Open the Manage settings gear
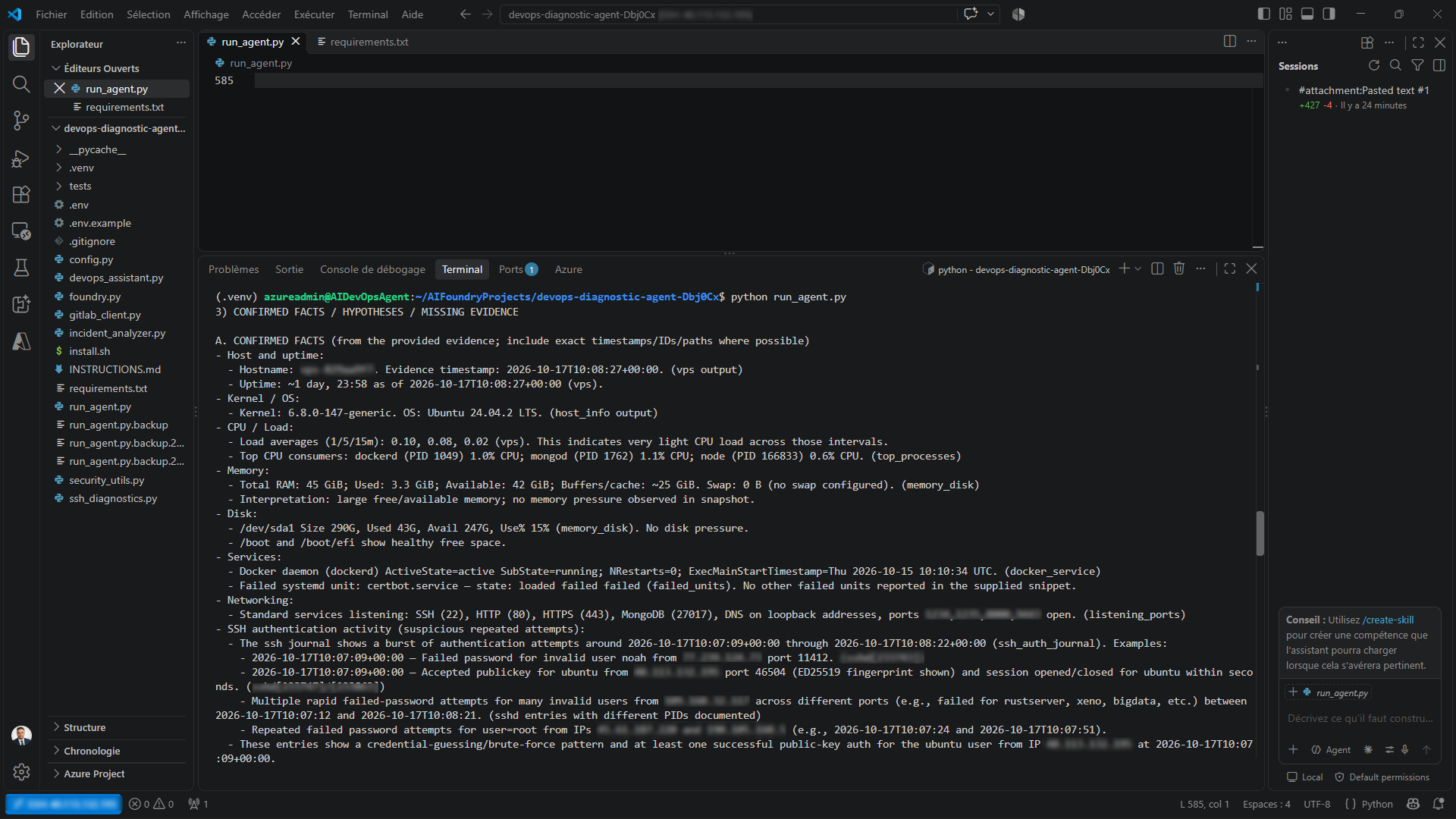This screenshot has width=1456, height=819. pos(21,771)
